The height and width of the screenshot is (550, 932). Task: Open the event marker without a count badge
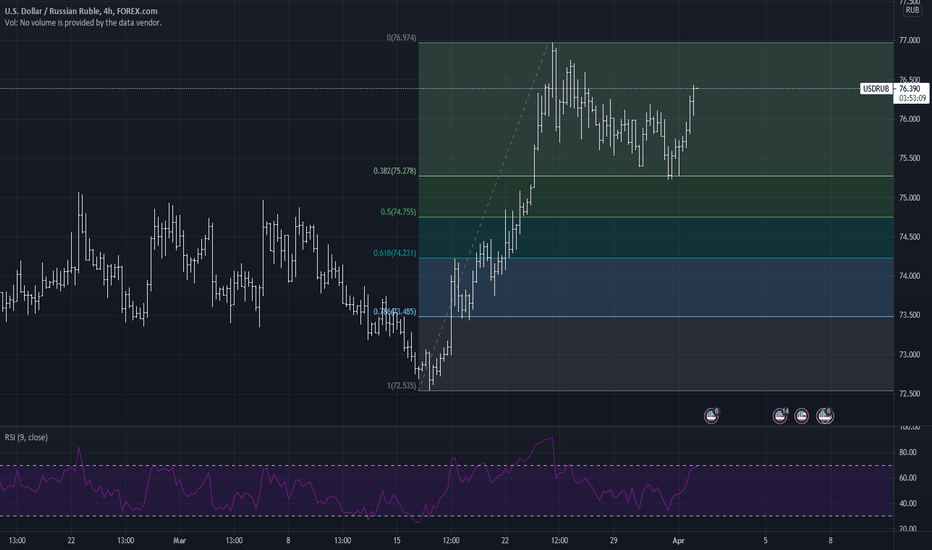click(x=801, y=416)
